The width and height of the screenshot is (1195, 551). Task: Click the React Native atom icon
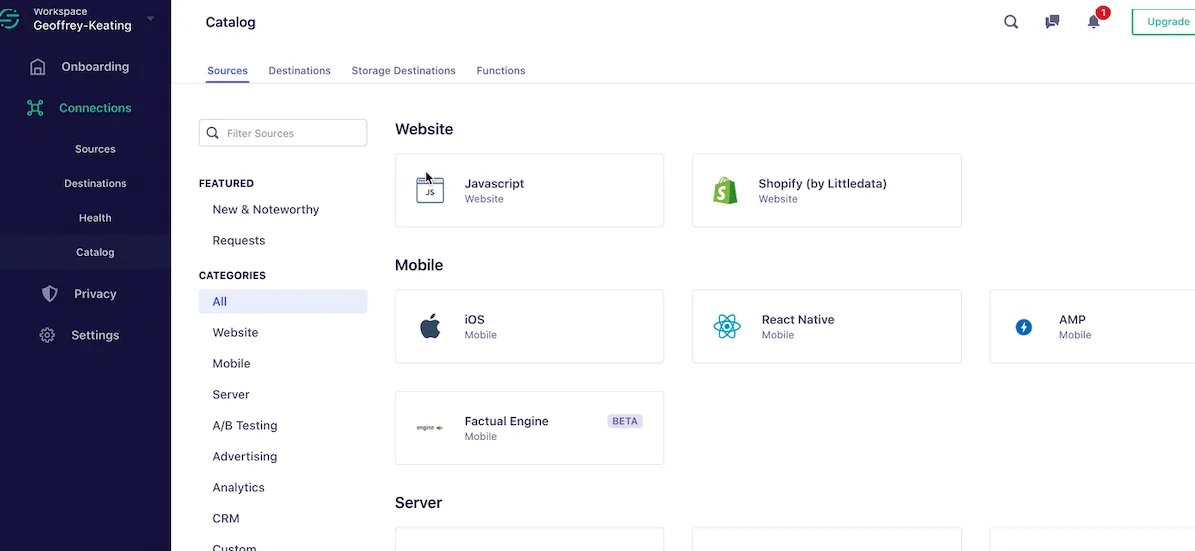click(x=726, y=326)
